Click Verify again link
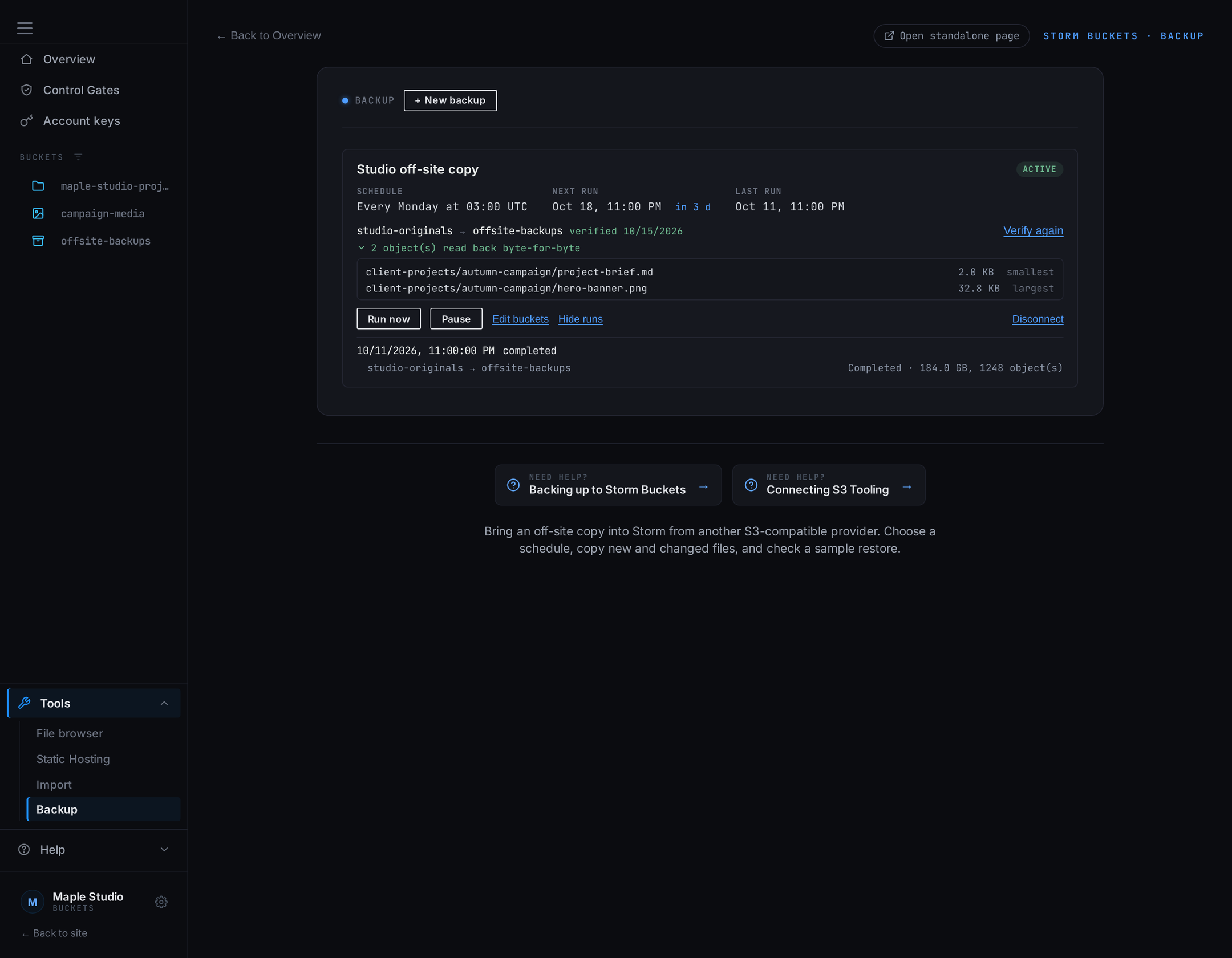Screen dimensions: 1232x958 (x=1033, y=230)
